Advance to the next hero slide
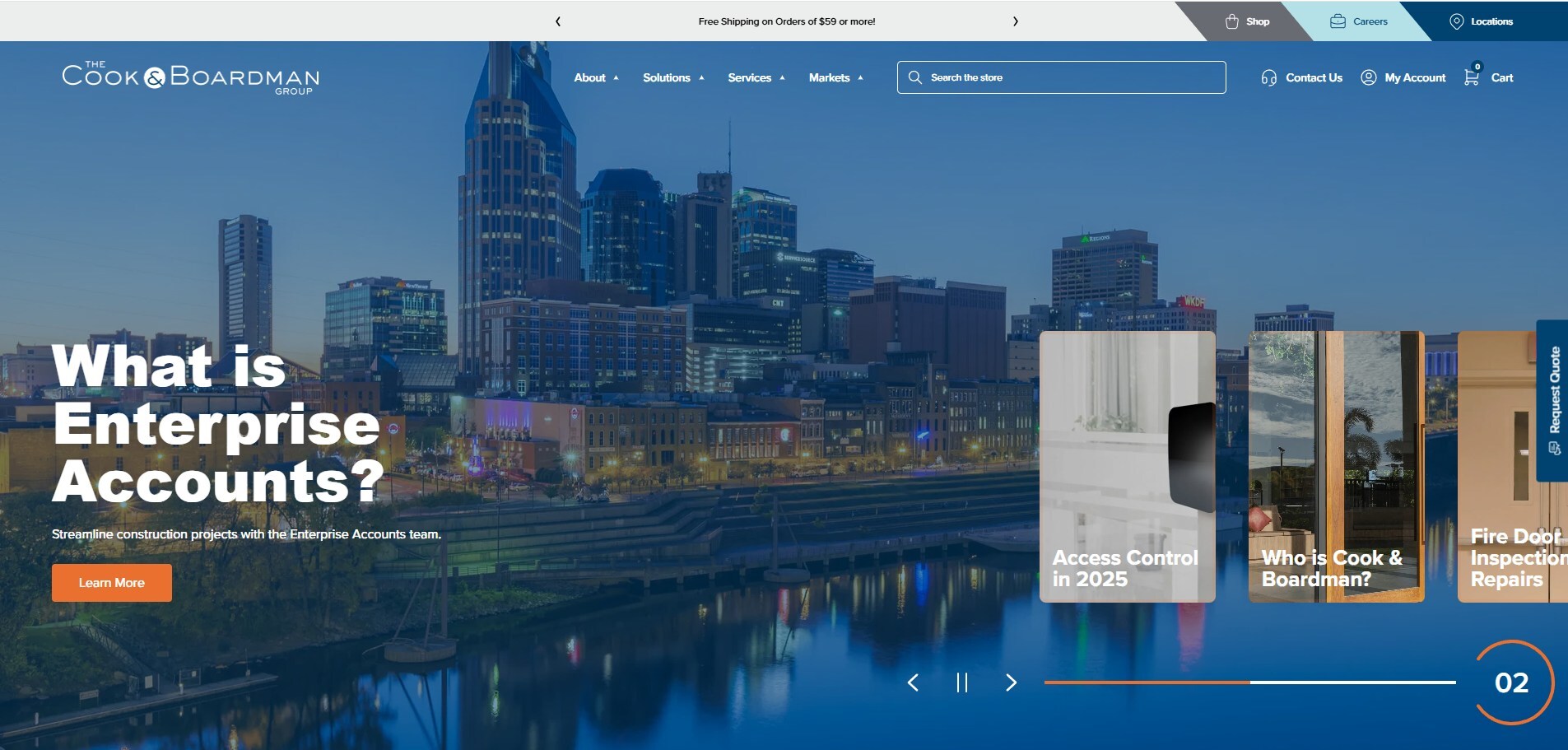This screenshot has width=1568, height=750. pos(1011,682)
